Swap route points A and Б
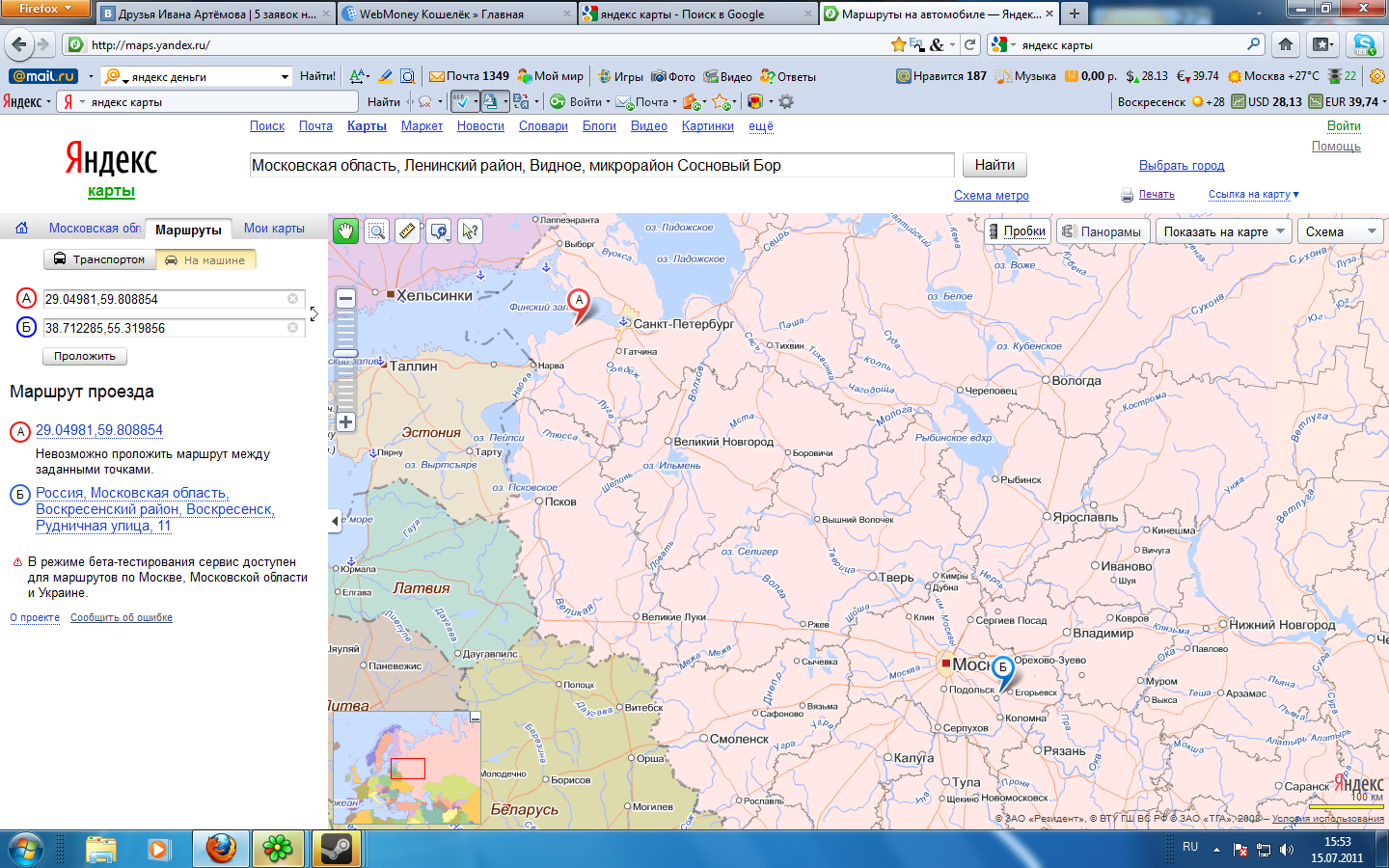 313,313
